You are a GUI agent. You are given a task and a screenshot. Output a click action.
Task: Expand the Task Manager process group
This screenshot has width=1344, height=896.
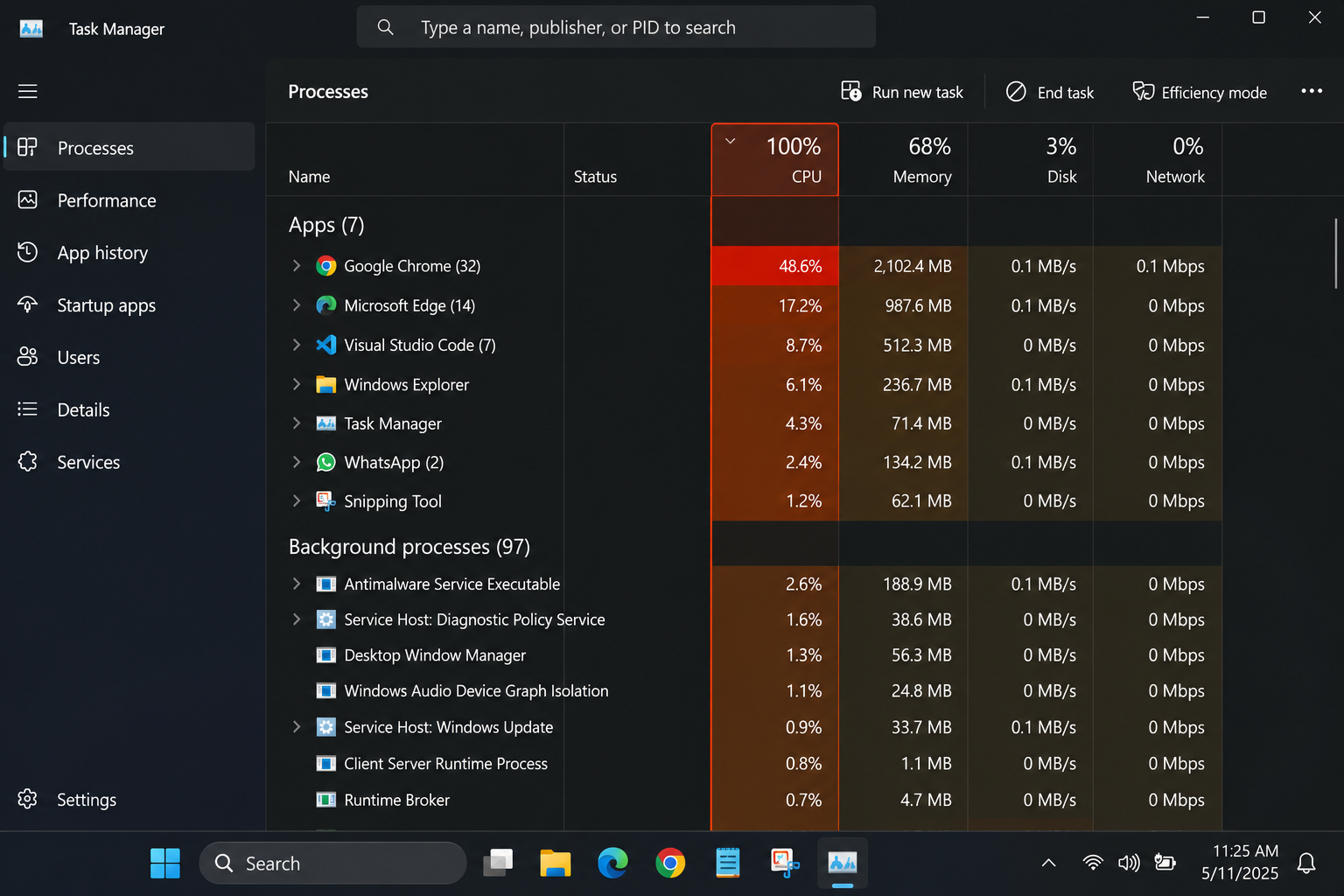[297, 423]
